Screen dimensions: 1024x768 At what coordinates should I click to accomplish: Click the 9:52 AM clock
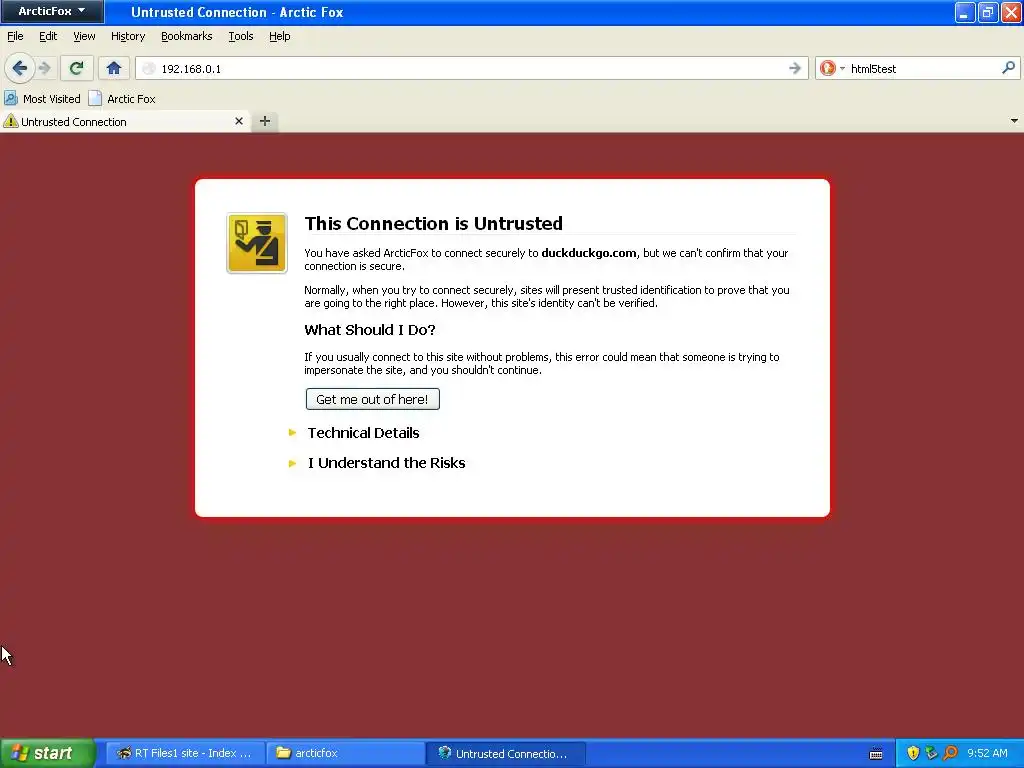click(987, 753)
